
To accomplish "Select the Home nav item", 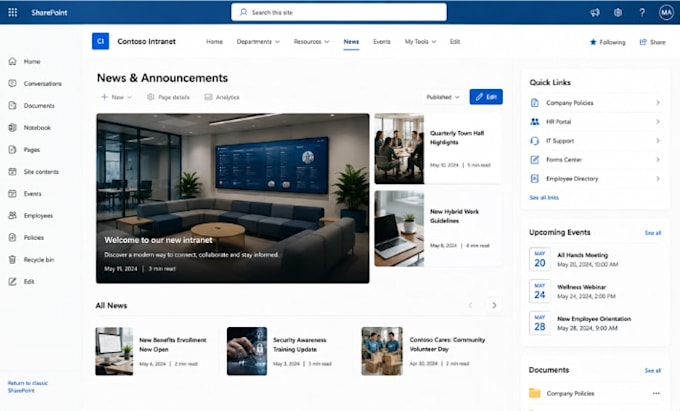I will [x=214, y=42].
